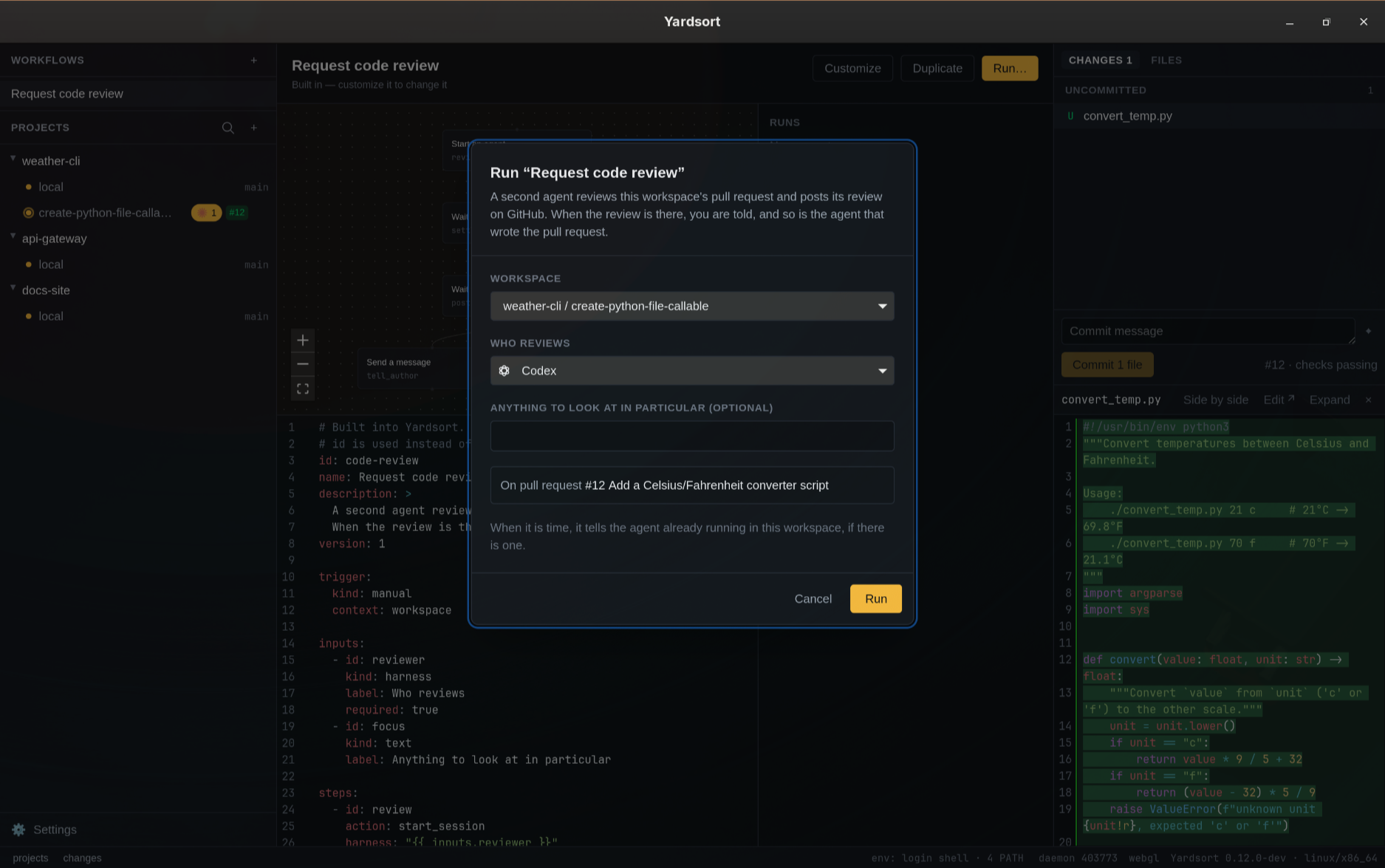
Task: Select weather-cli local workspace
Action: [138, 187]
